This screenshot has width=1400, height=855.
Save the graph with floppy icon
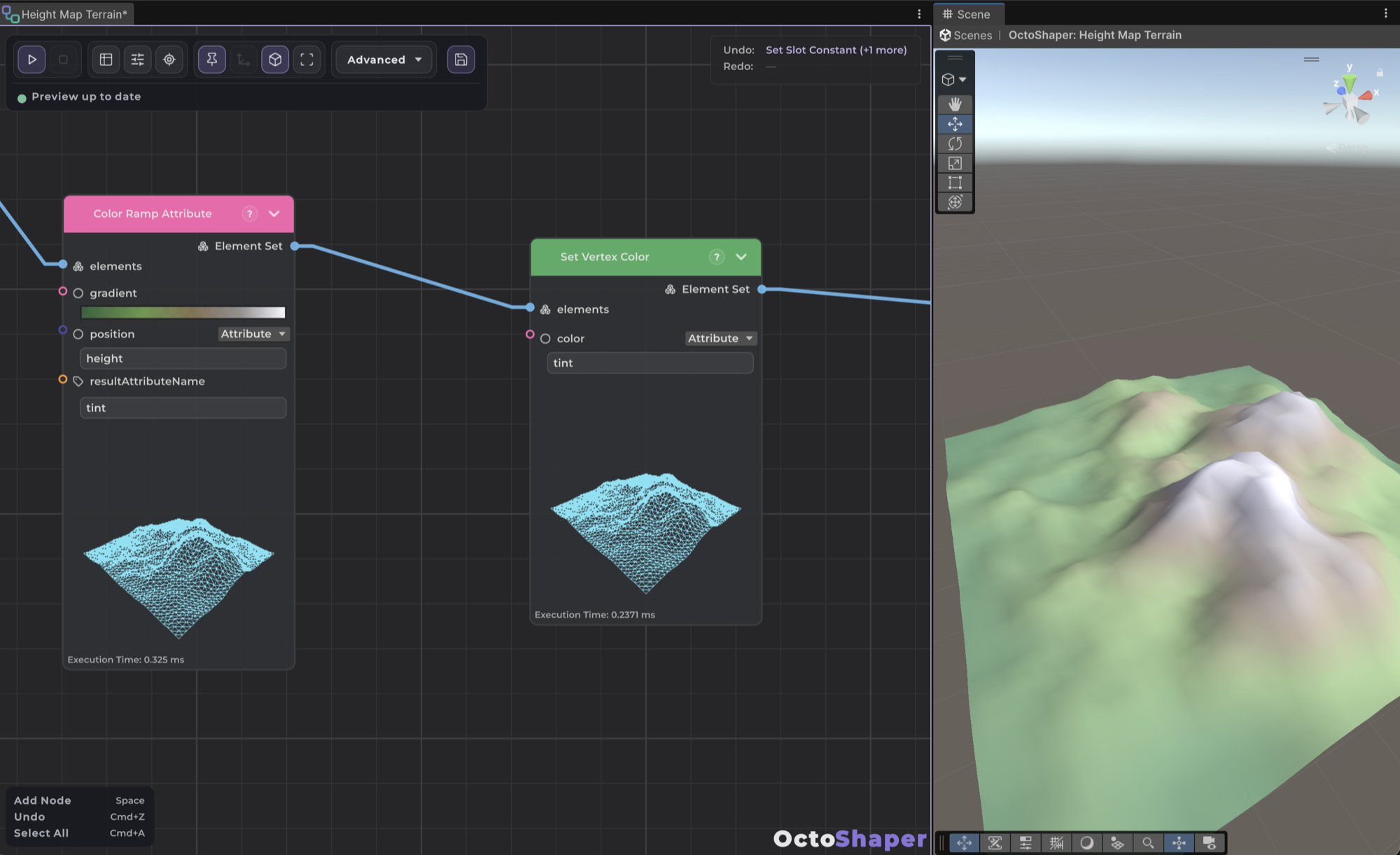click(461, 60)
